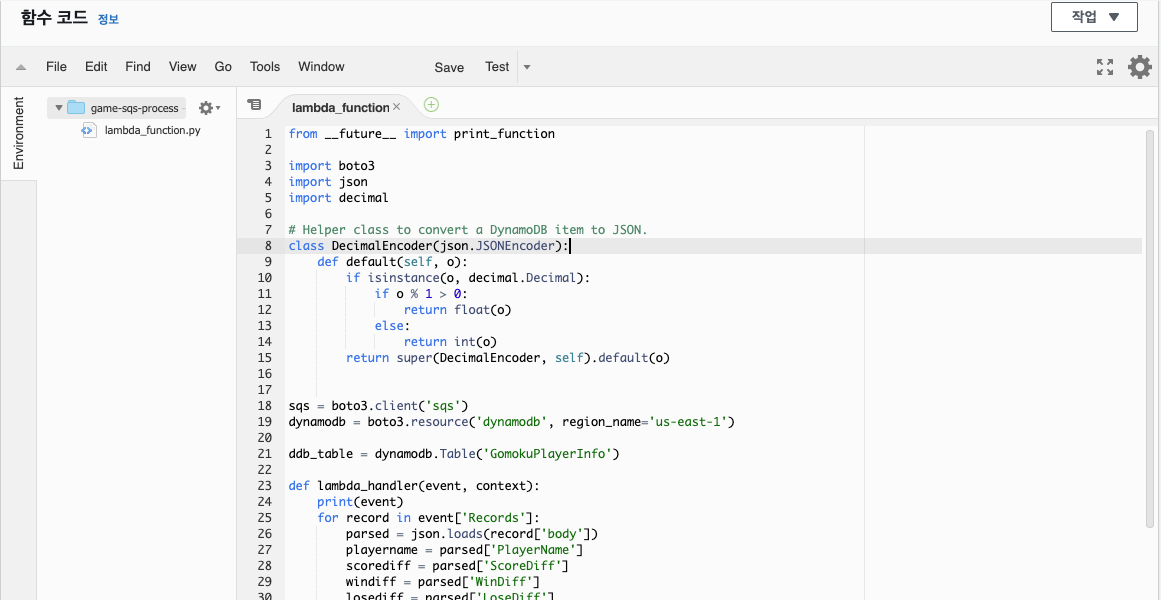Click the "windiff = parsed['WinDiff']" line
Image resolution: width=1161 pixels, height=600 pixels.
(443, 581)
